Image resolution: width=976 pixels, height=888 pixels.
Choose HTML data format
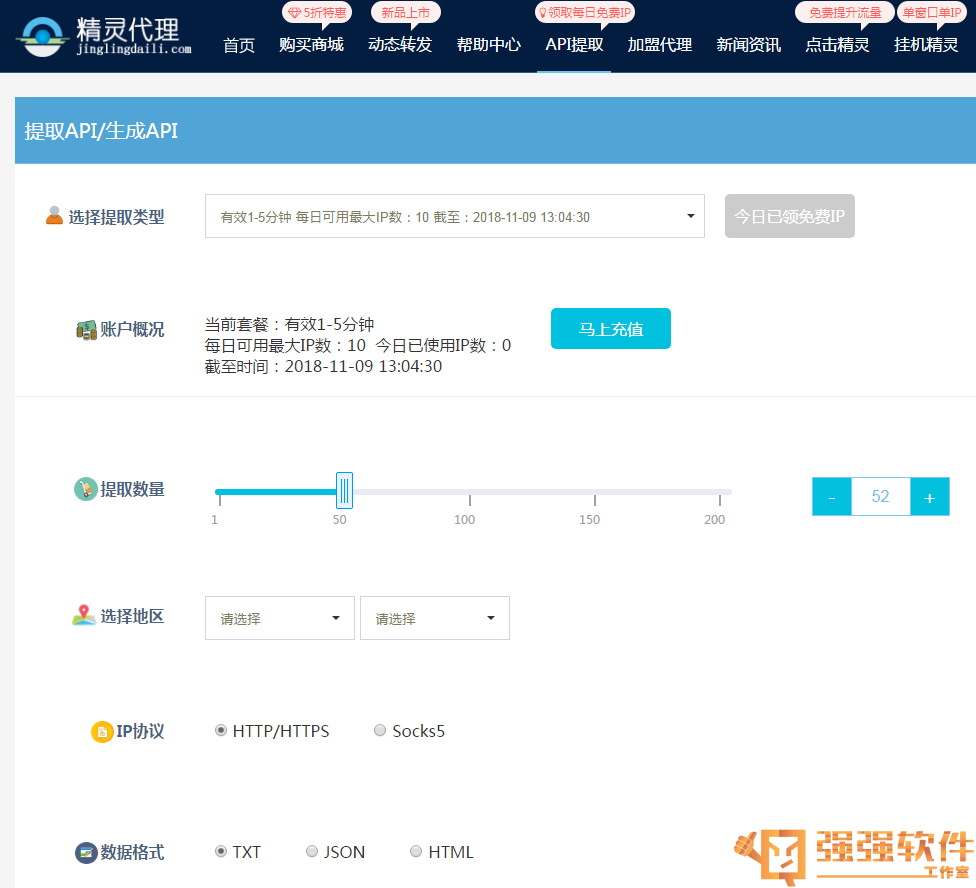[x=416, y=851]
